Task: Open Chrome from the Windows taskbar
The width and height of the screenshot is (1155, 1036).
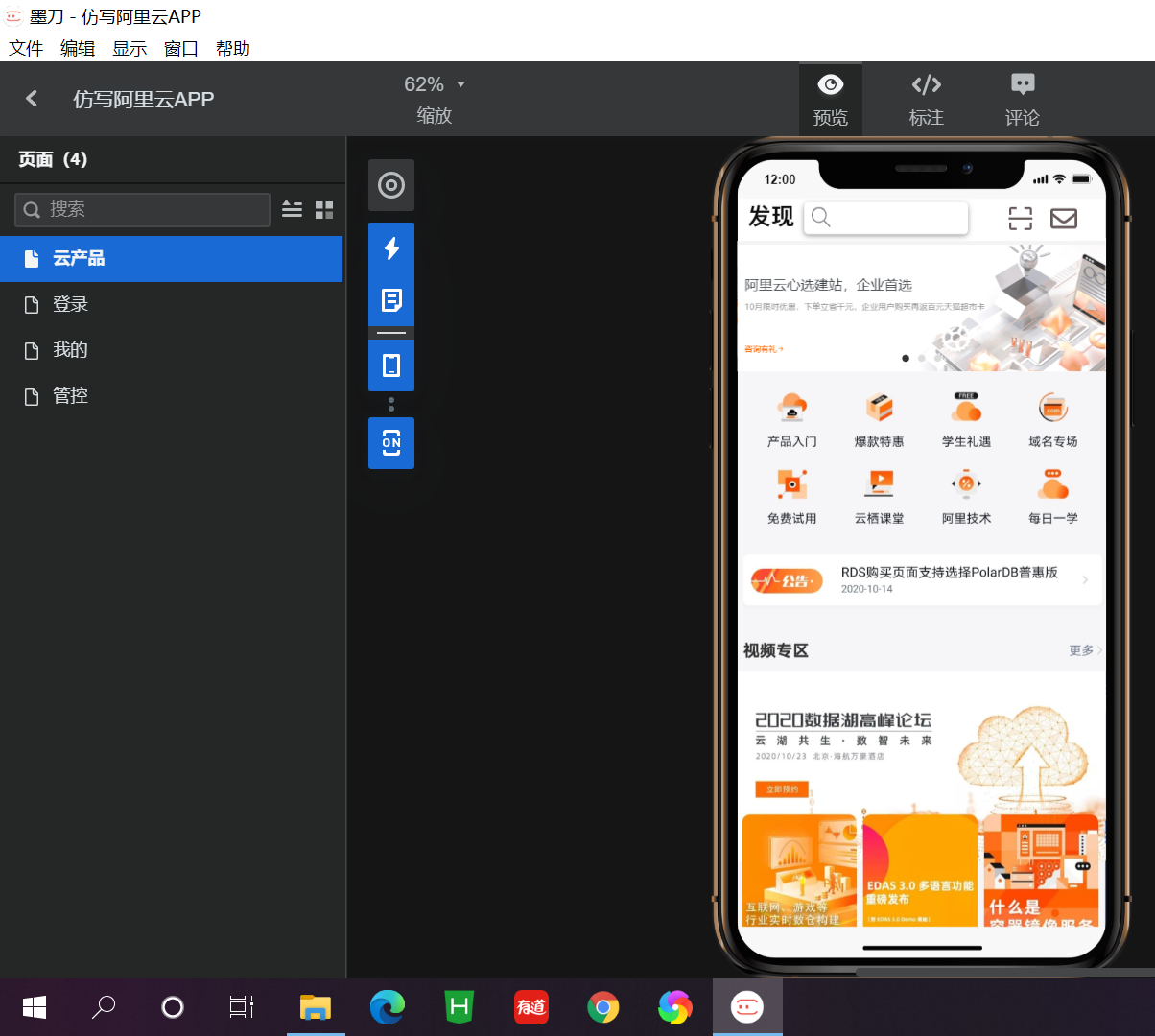Action: 602,1007
